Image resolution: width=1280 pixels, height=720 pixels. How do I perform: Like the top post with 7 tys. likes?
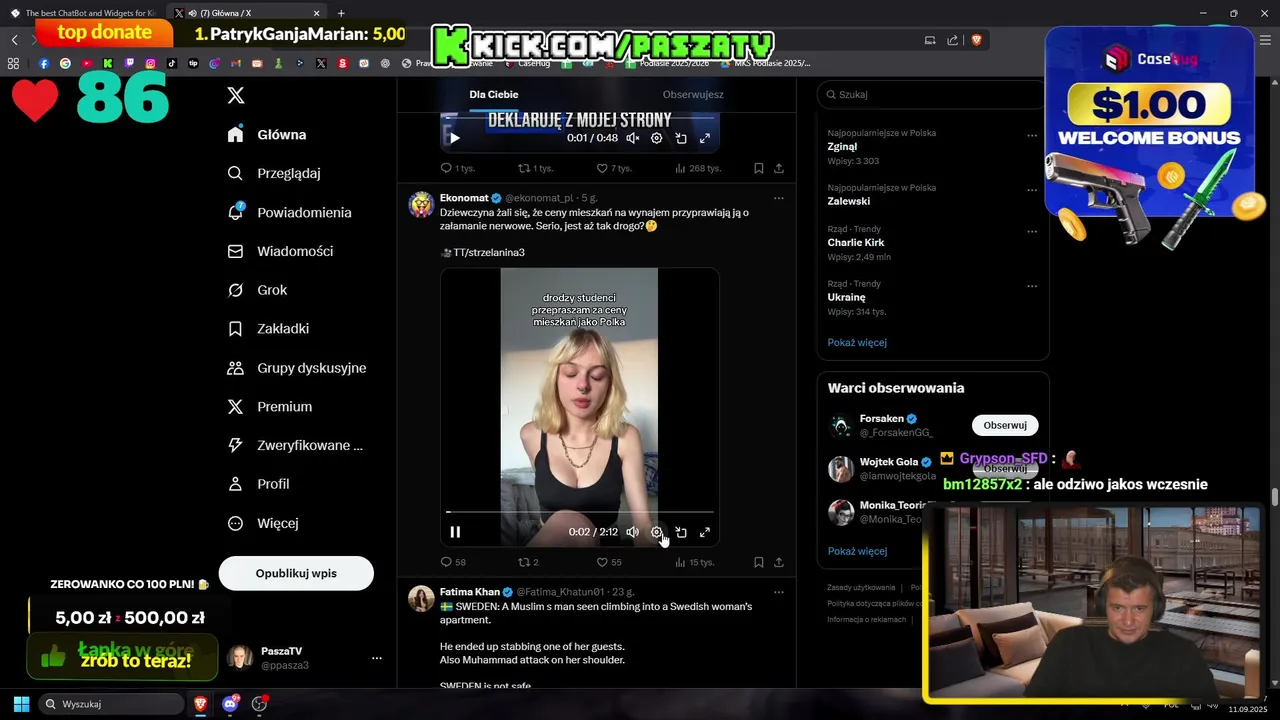(x=614, y=168)
